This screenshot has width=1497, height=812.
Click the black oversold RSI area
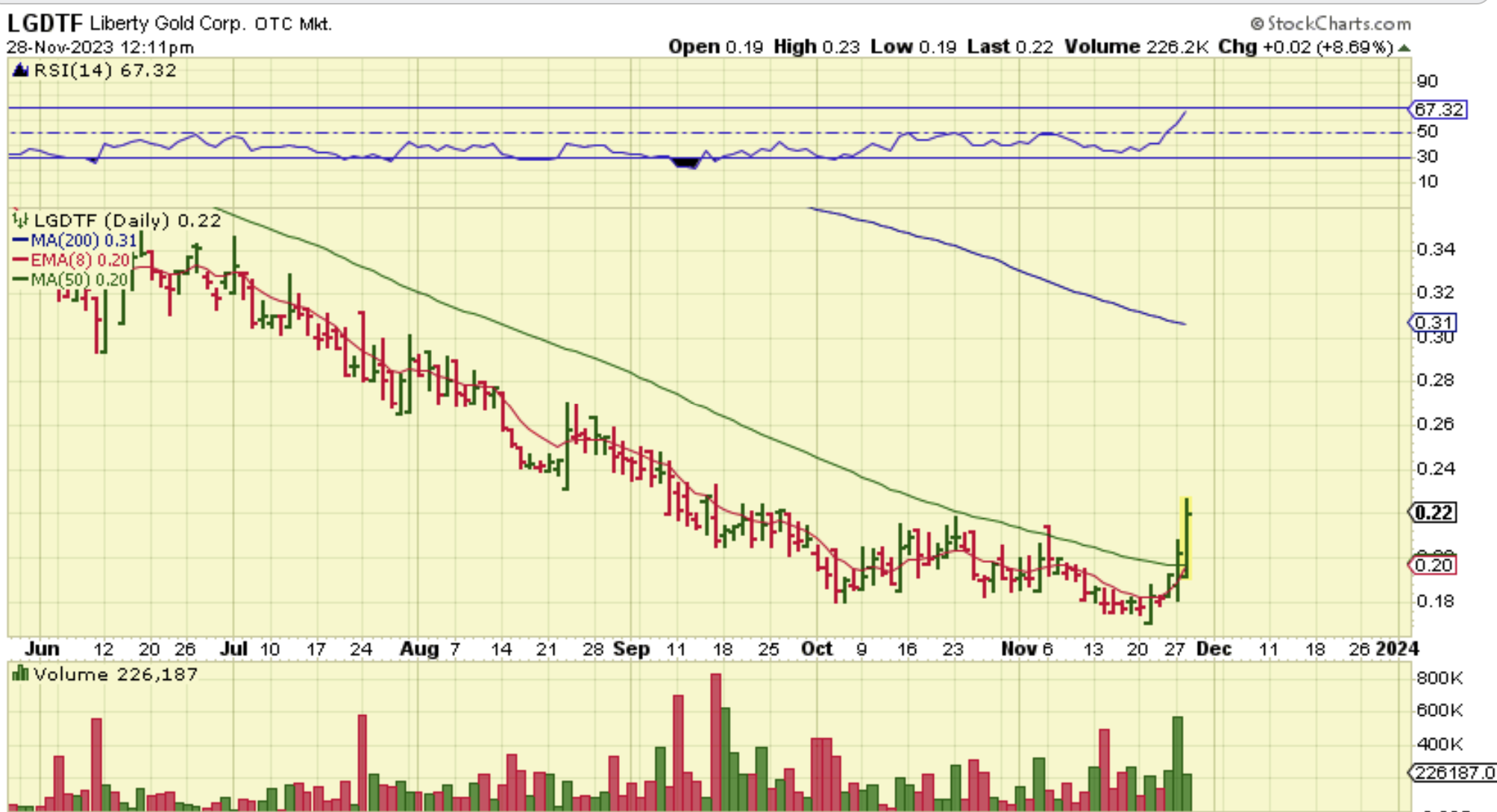coord(685,163)
